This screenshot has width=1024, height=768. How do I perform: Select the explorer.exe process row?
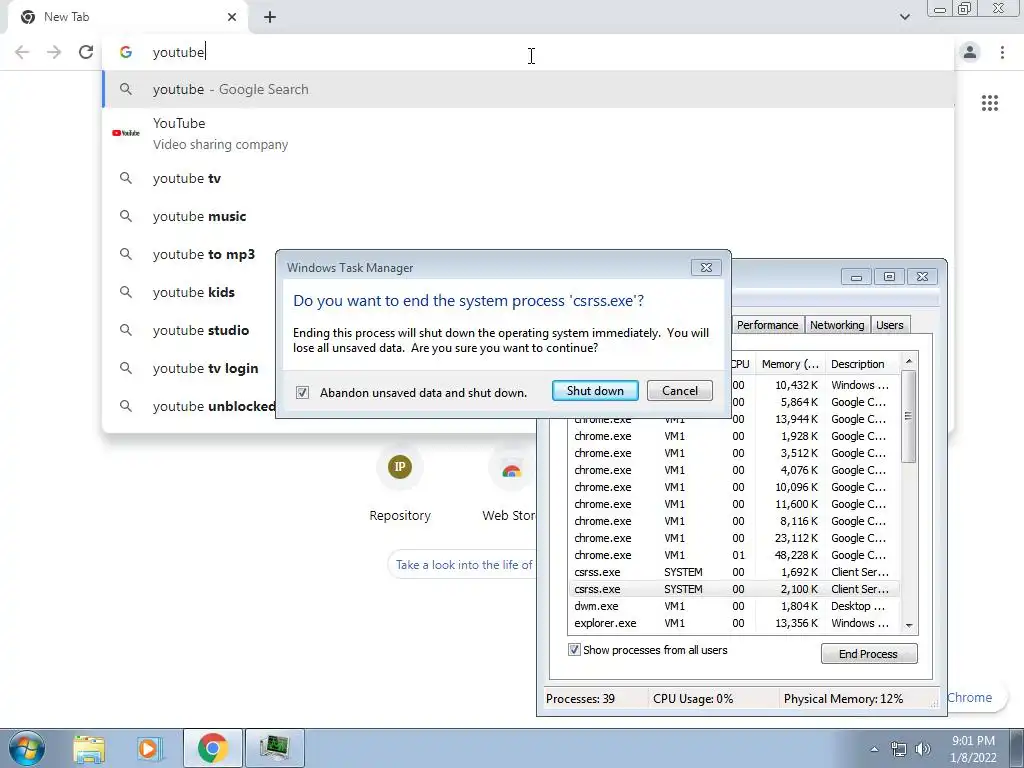tap(734, 623)
